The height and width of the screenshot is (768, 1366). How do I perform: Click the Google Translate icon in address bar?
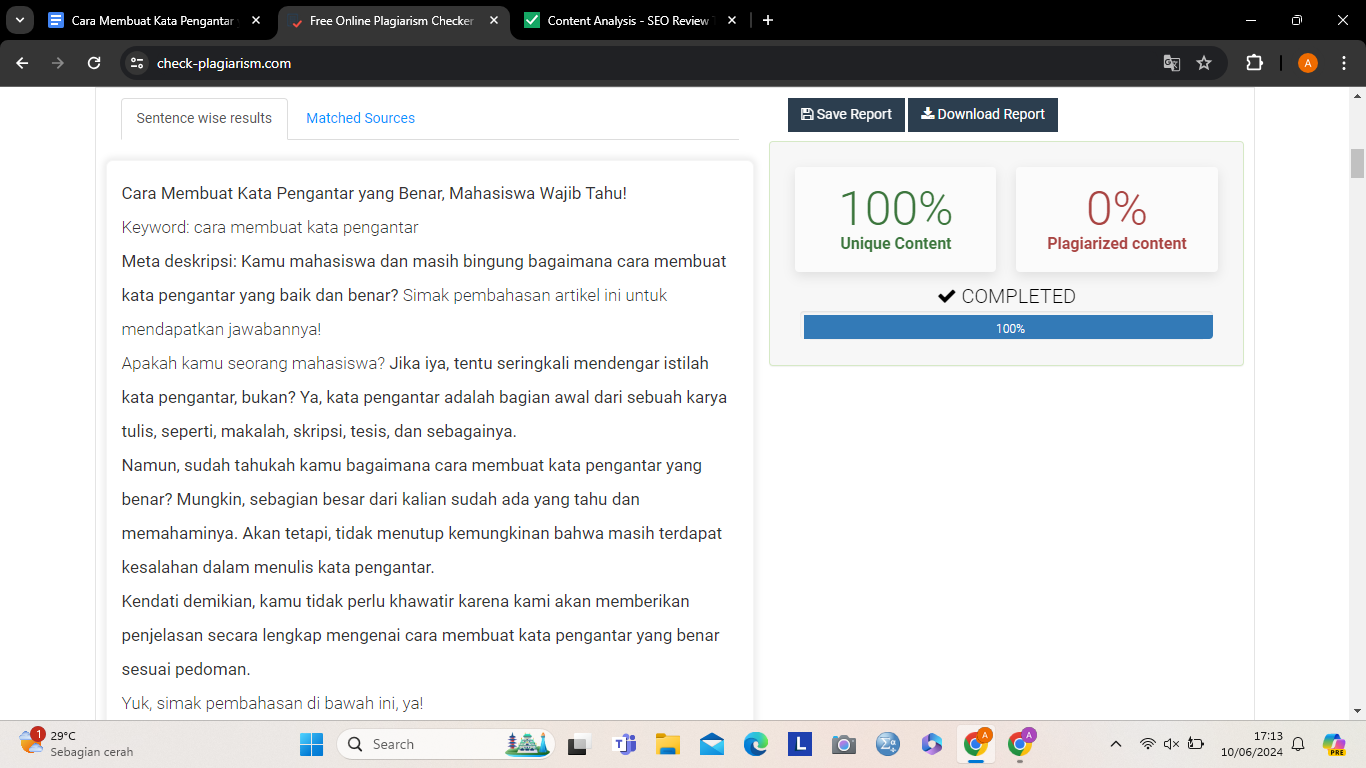point(1171,63)
